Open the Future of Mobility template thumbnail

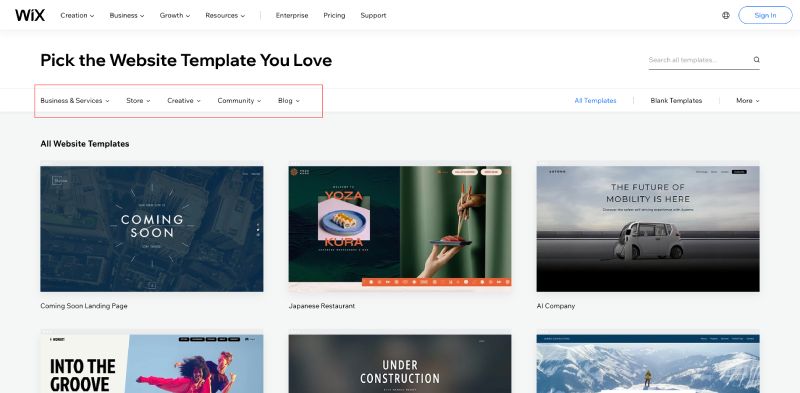648,229
